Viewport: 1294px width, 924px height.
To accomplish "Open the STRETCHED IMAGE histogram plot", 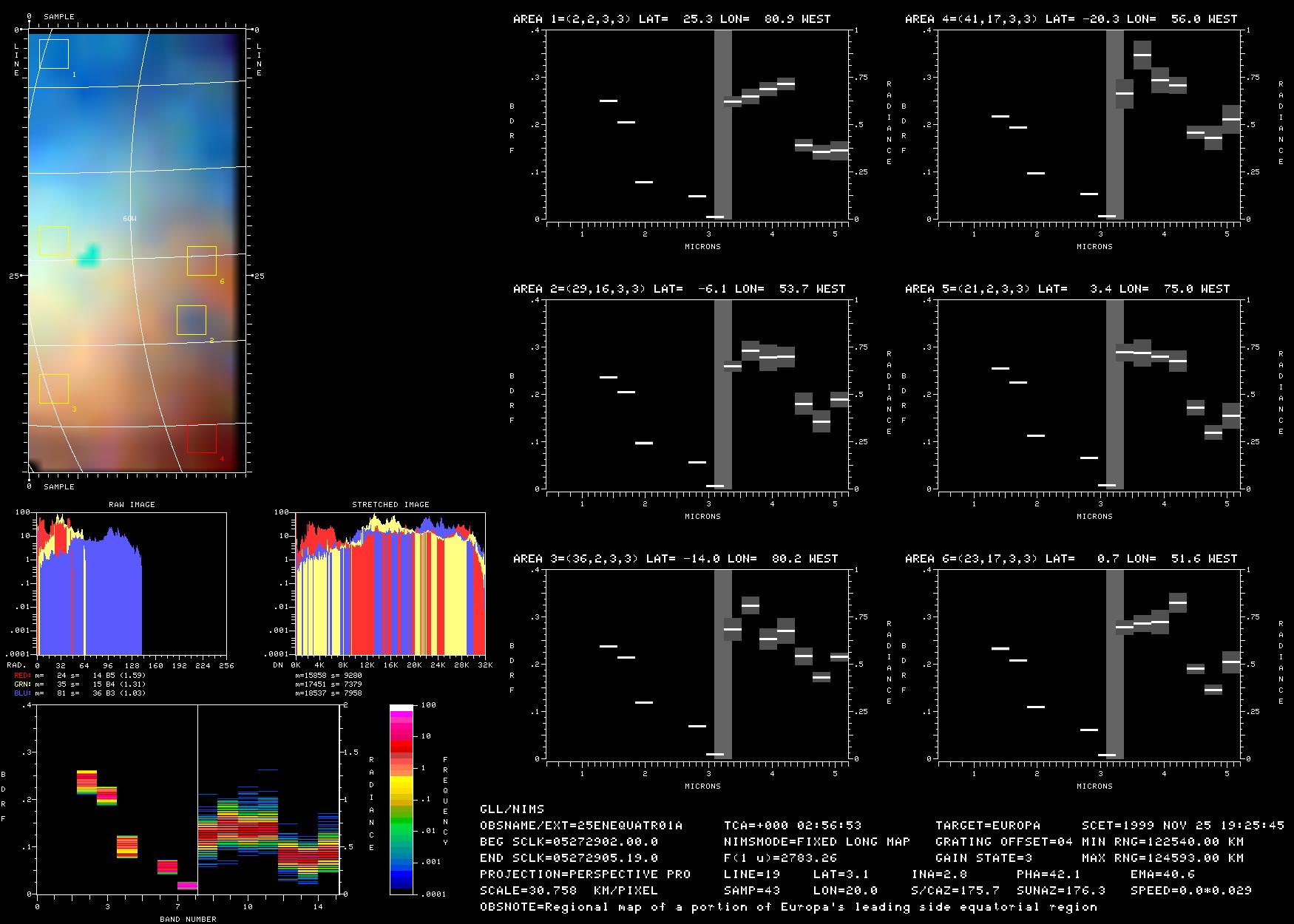I will point(390,583).
